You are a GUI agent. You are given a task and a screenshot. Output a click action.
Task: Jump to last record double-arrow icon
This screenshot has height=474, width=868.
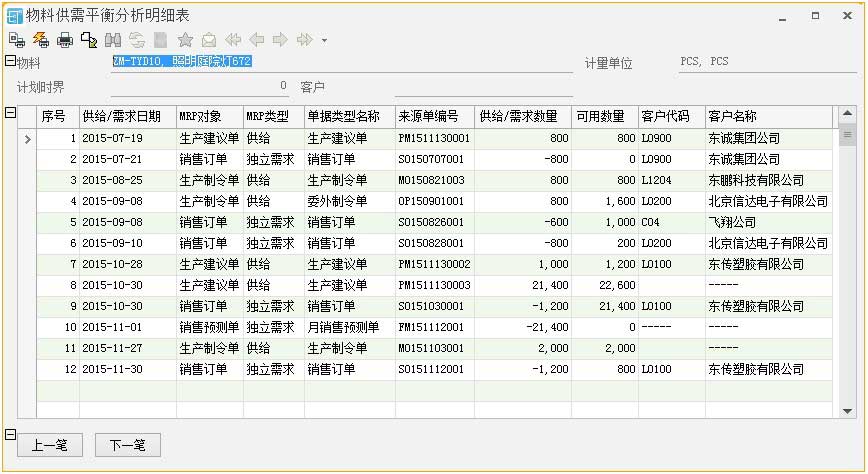(305, 40)
